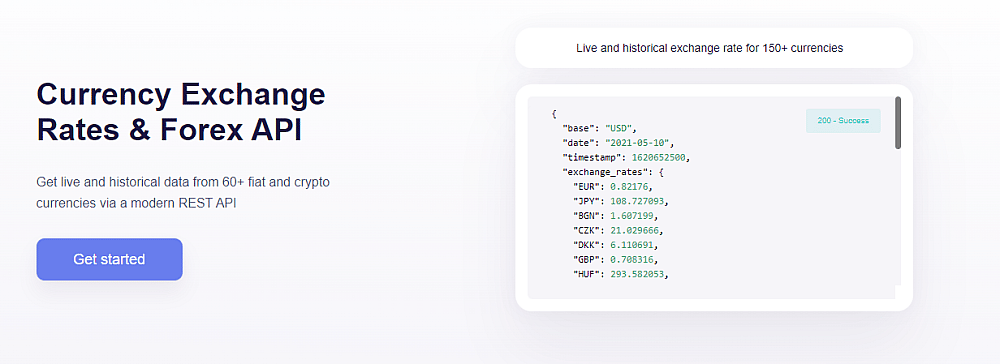Click the Get started button

point(109,259)
